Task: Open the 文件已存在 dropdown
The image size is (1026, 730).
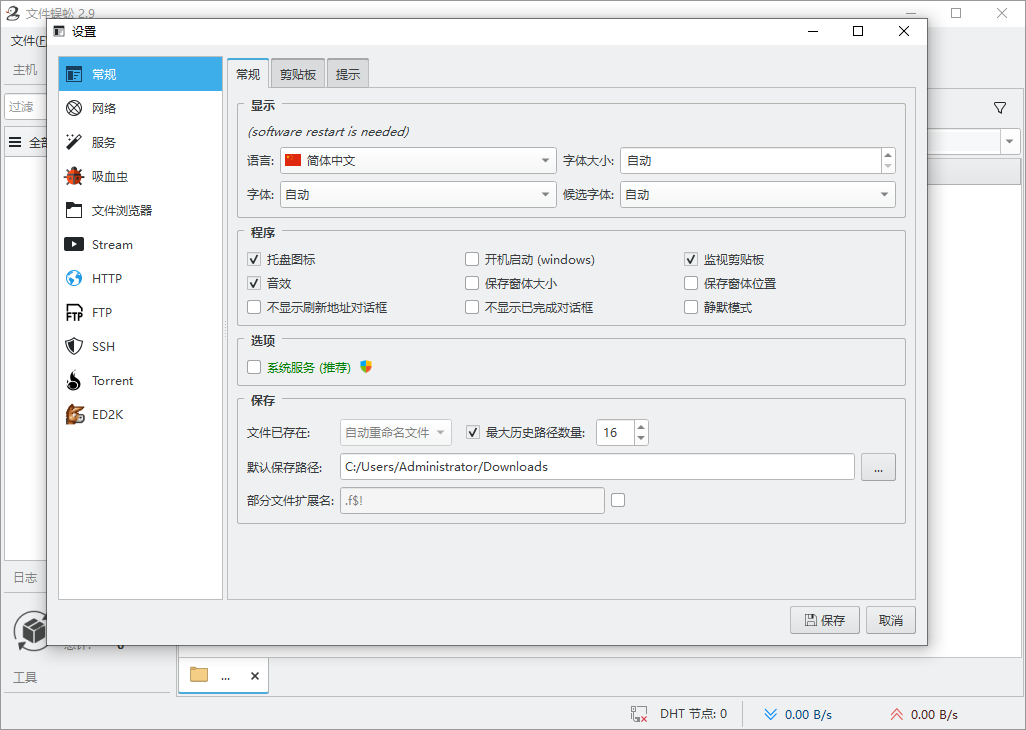Action: coord(396,432)
